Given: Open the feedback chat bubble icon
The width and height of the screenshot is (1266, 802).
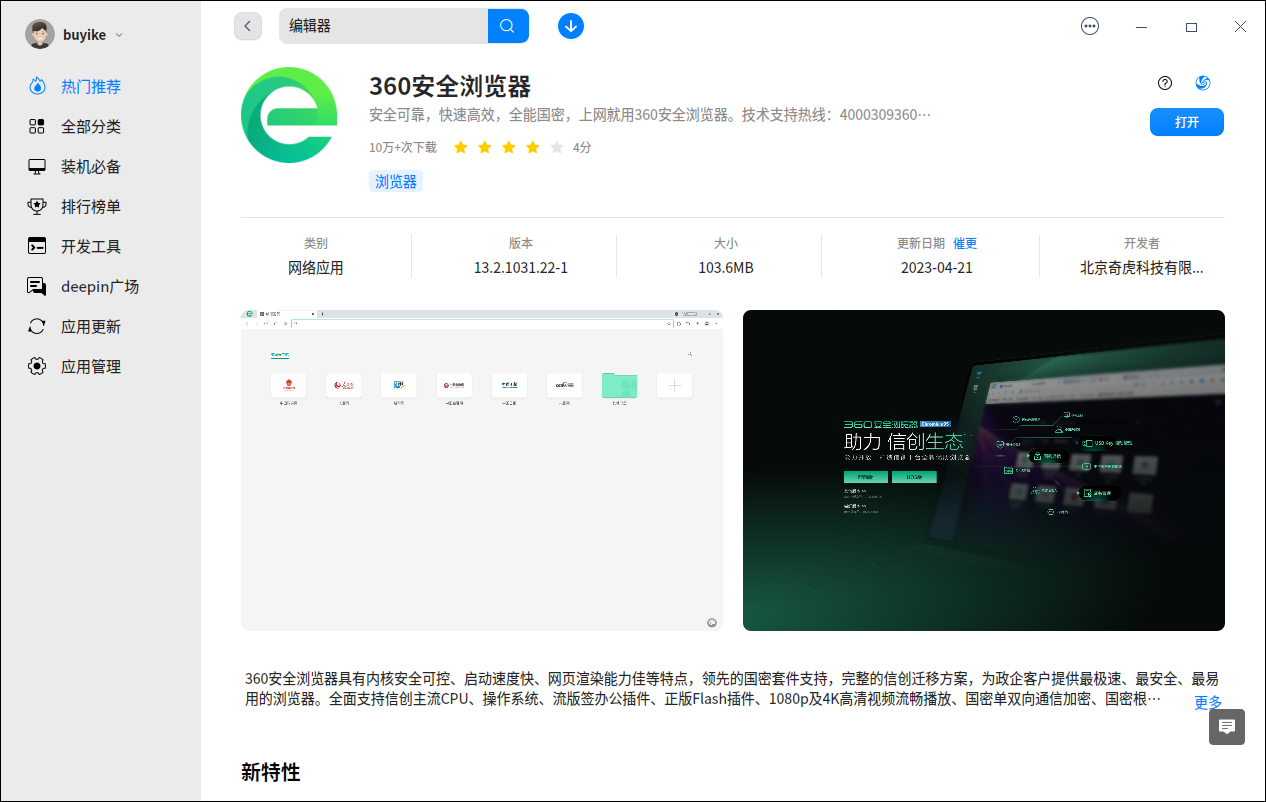Looking at the screenshot, I should tap(1226, 727).
